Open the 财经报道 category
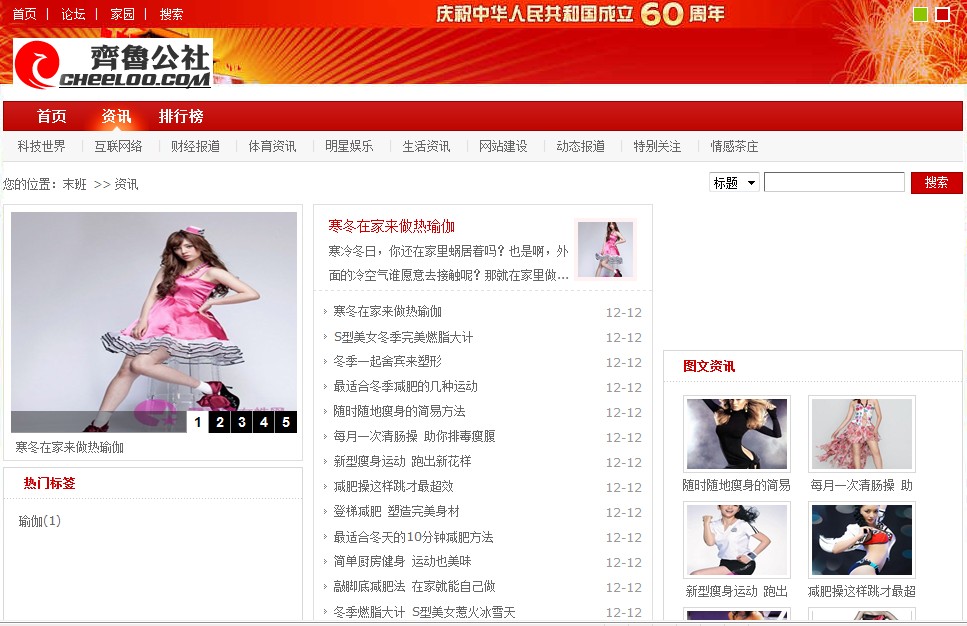 (195, 146)
